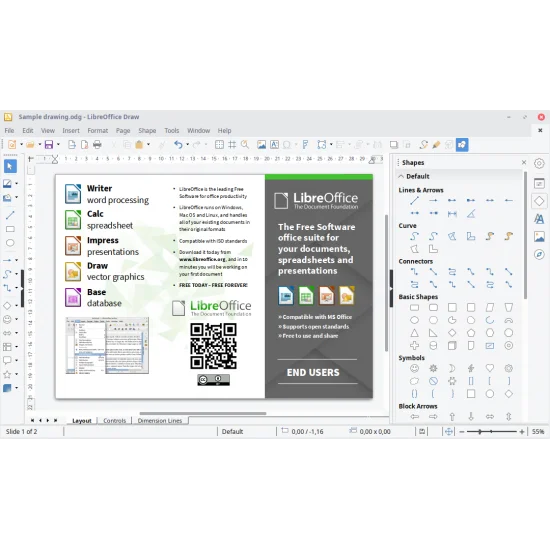Screen dimensions: 550x550
Task: Toggle the Navigator sidebar deck
Action: pos(539,254)
